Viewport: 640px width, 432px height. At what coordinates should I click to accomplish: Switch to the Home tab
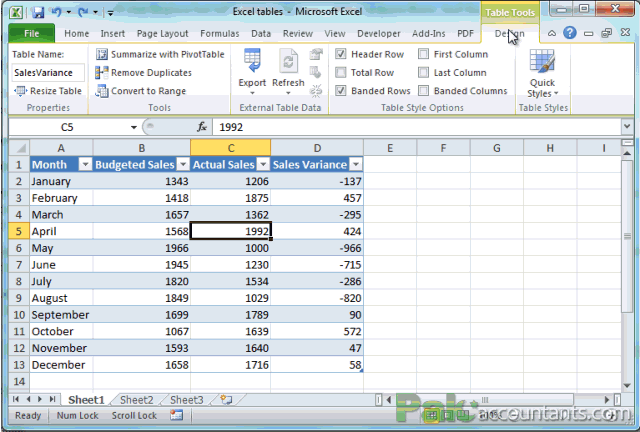pos(76,33)
